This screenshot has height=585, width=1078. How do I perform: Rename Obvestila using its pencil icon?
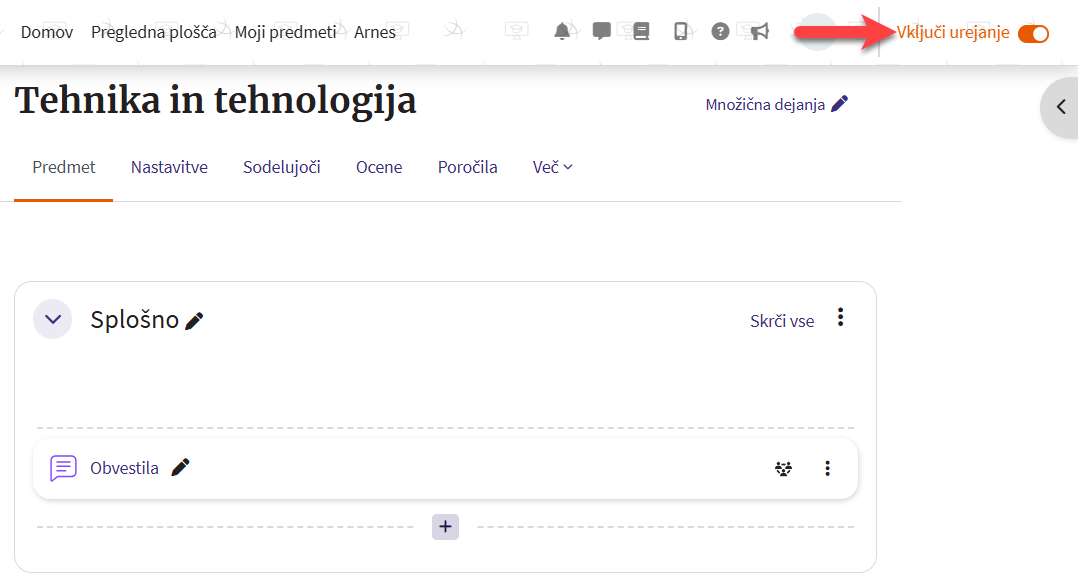coord(180,467)
